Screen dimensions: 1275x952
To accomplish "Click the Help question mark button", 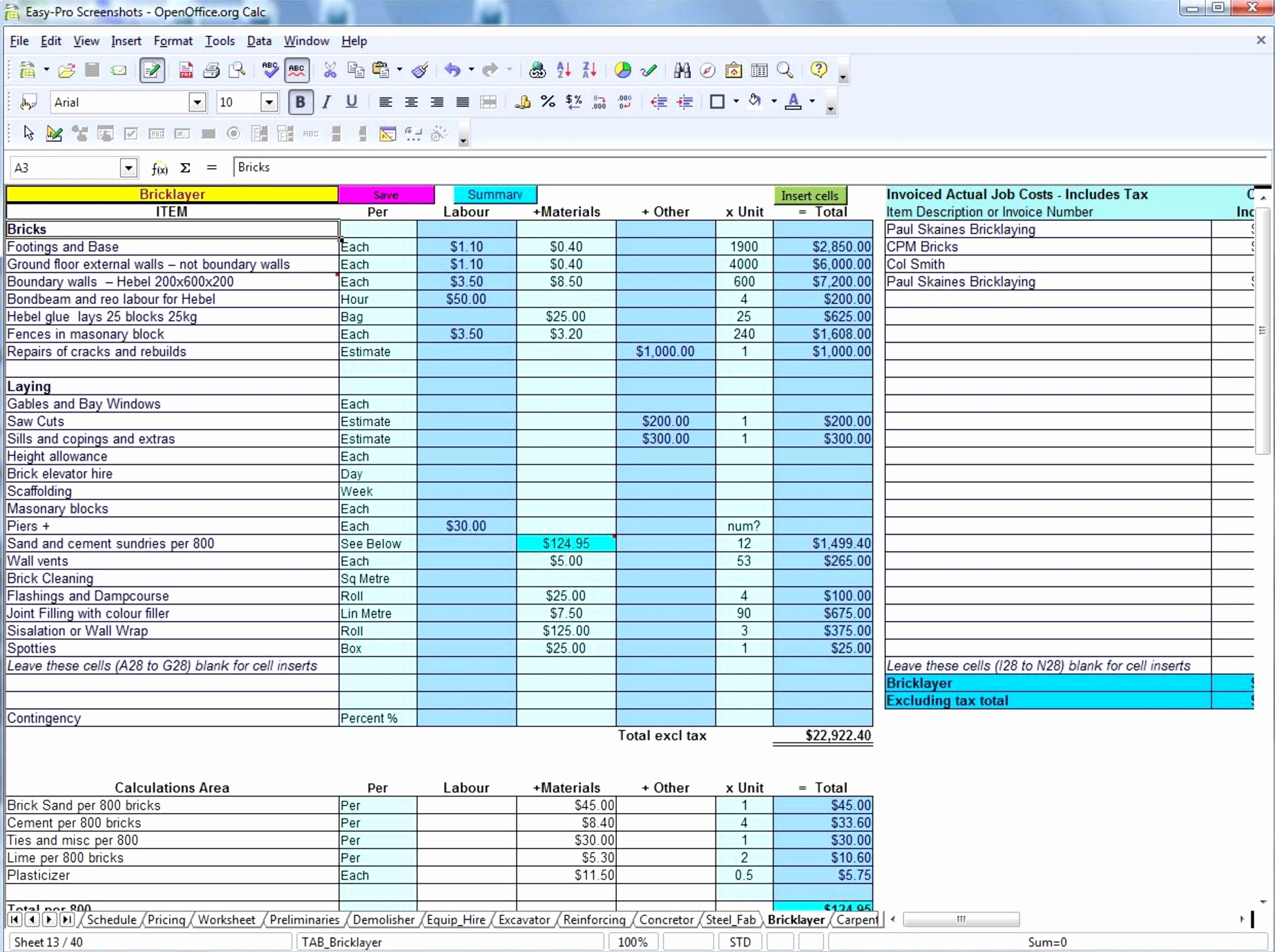I will (818, 70).
